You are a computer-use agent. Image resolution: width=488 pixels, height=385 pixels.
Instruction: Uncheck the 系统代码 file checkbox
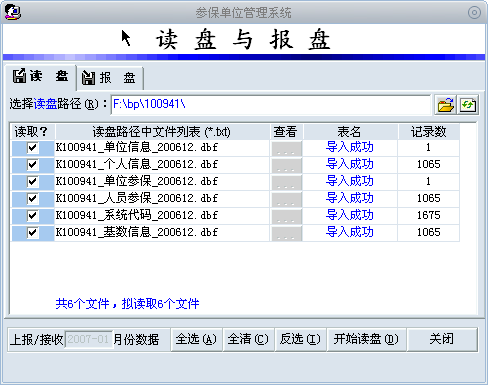click(33, 216)
